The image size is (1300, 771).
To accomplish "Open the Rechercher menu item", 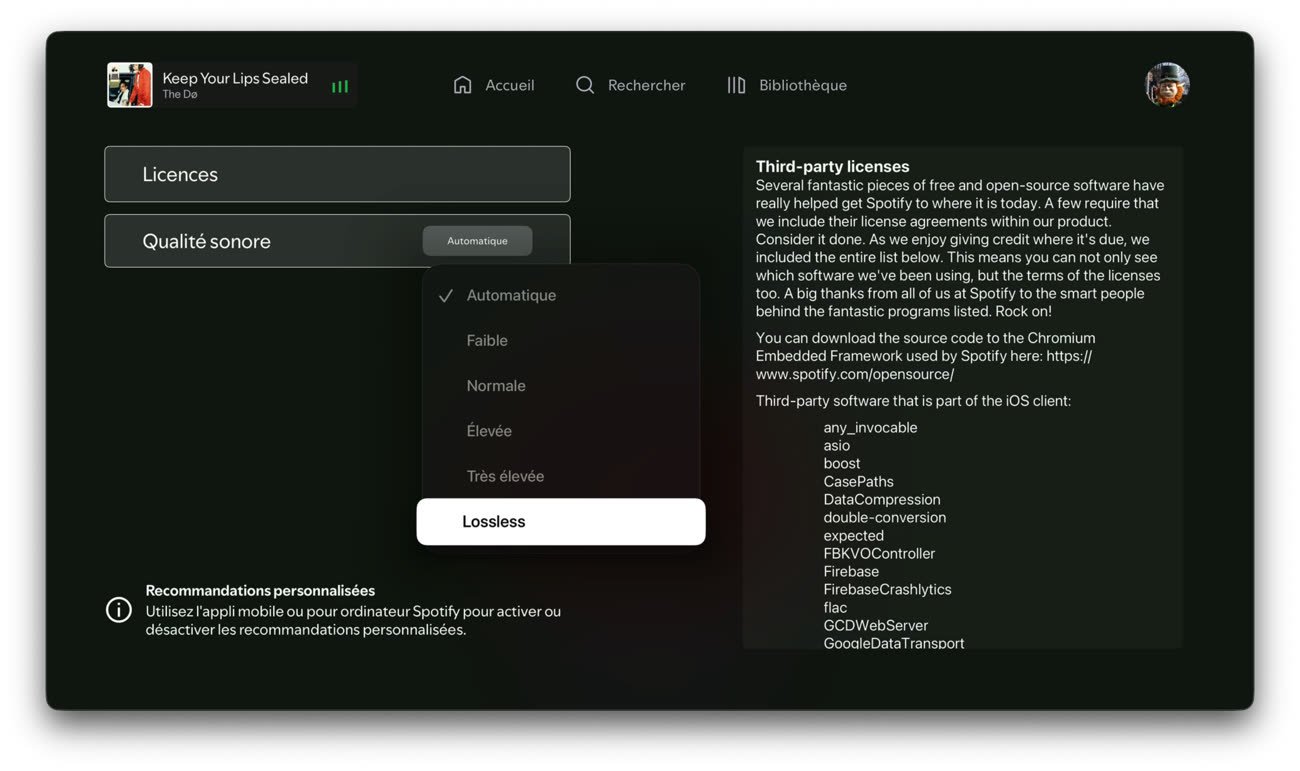I will (x=630, y=85).
